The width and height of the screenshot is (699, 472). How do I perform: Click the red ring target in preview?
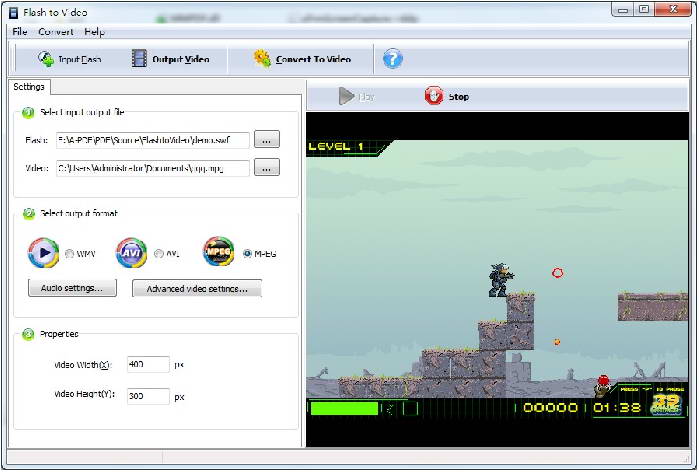click(557, 273)
